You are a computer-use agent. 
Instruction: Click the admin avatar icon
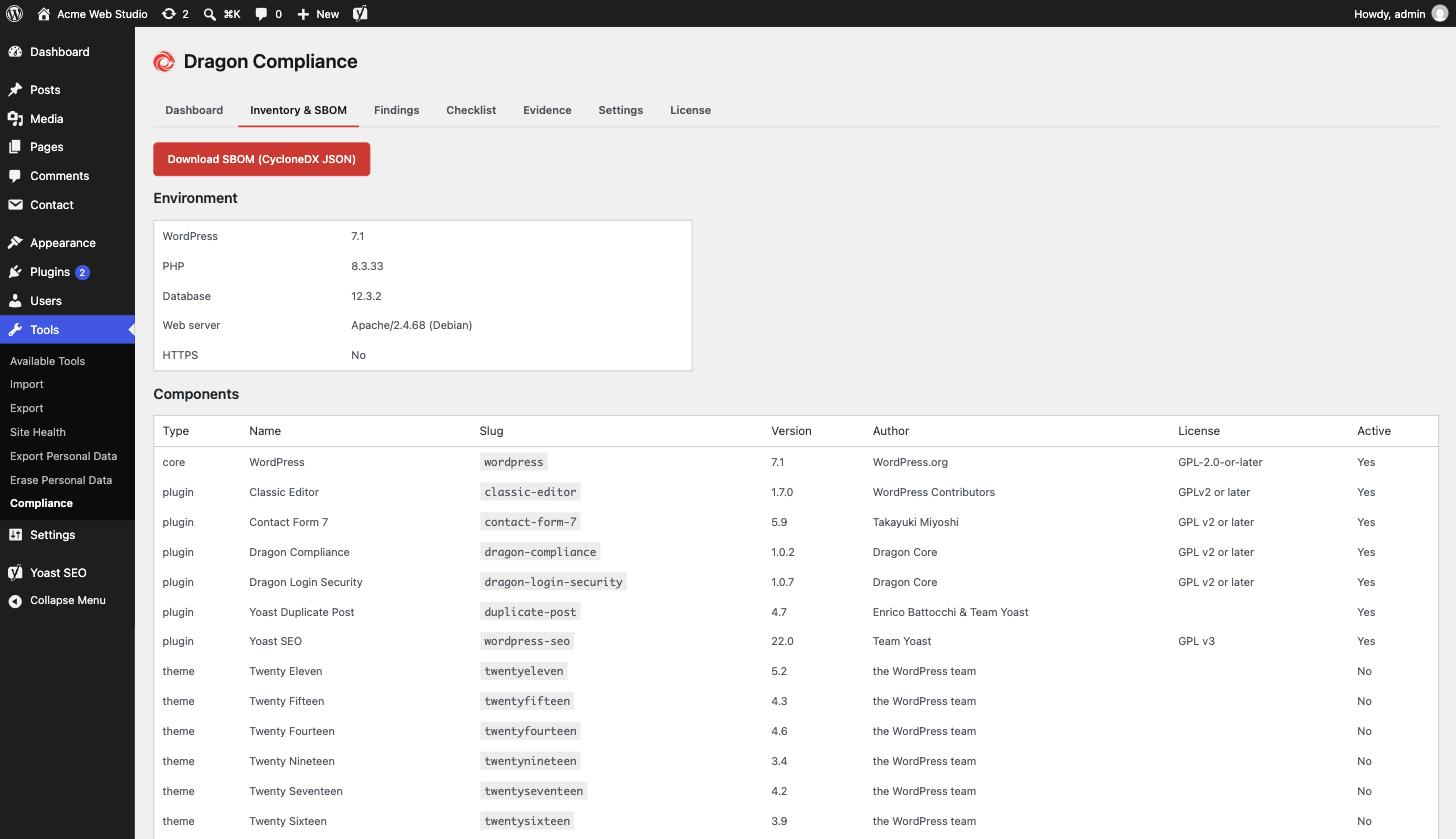[1440, 14]
